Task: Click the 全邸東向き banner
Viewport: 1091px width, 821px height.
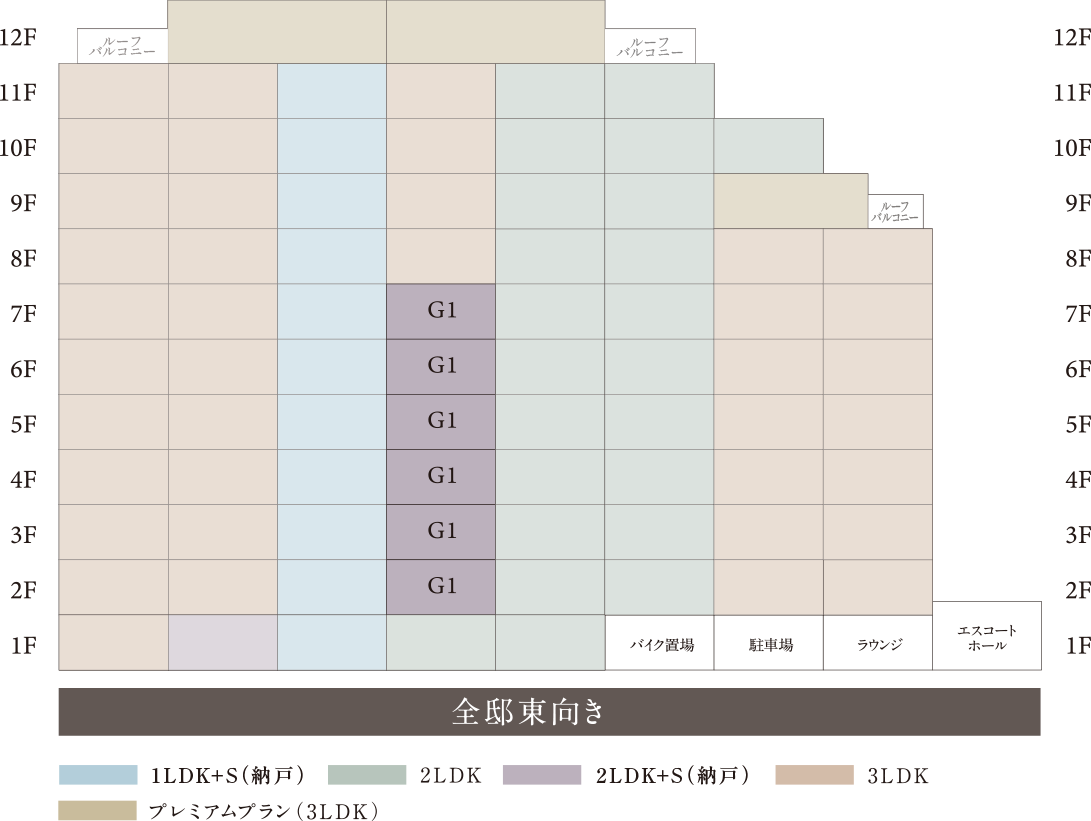Action: pos(550,712)
